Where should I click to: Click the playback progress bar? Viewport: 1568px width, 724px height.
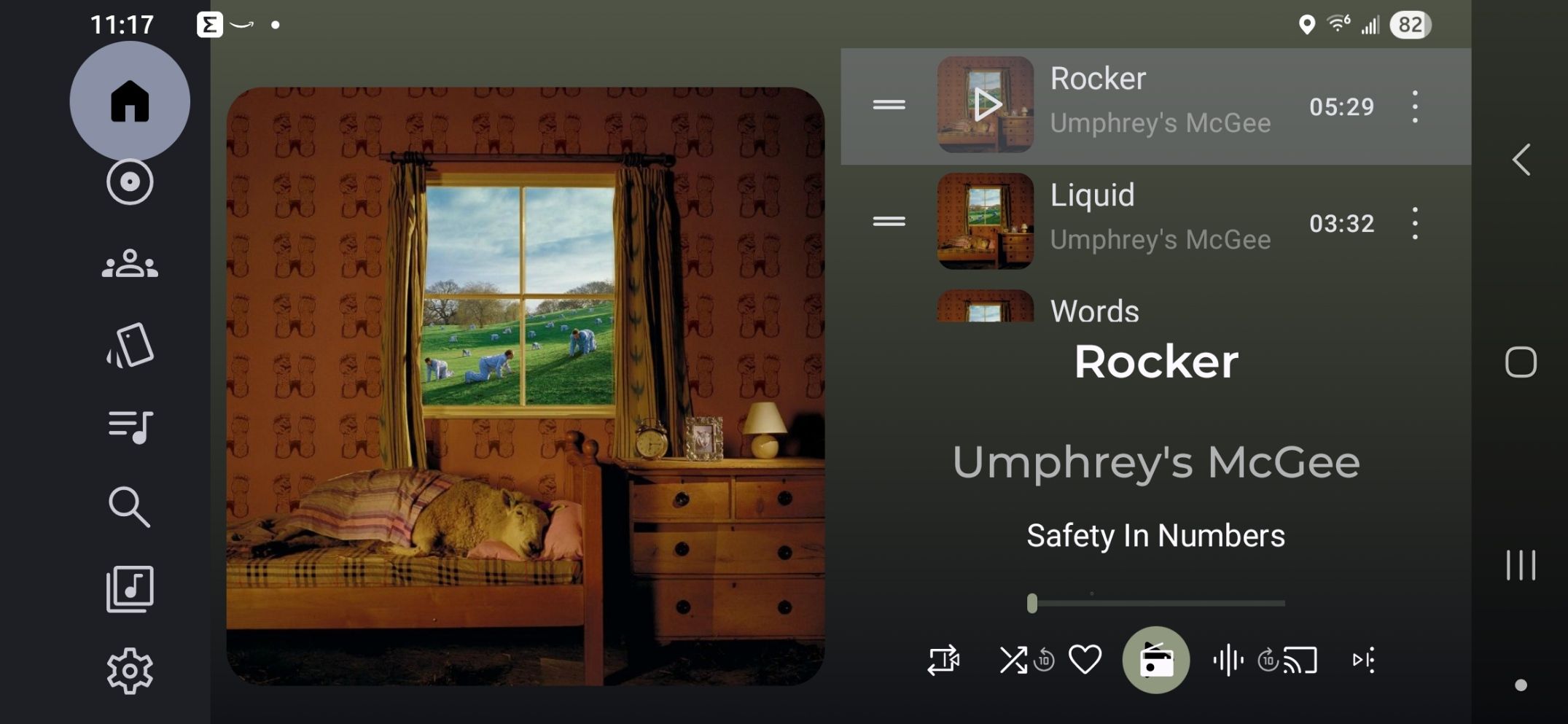[1156, 604]
